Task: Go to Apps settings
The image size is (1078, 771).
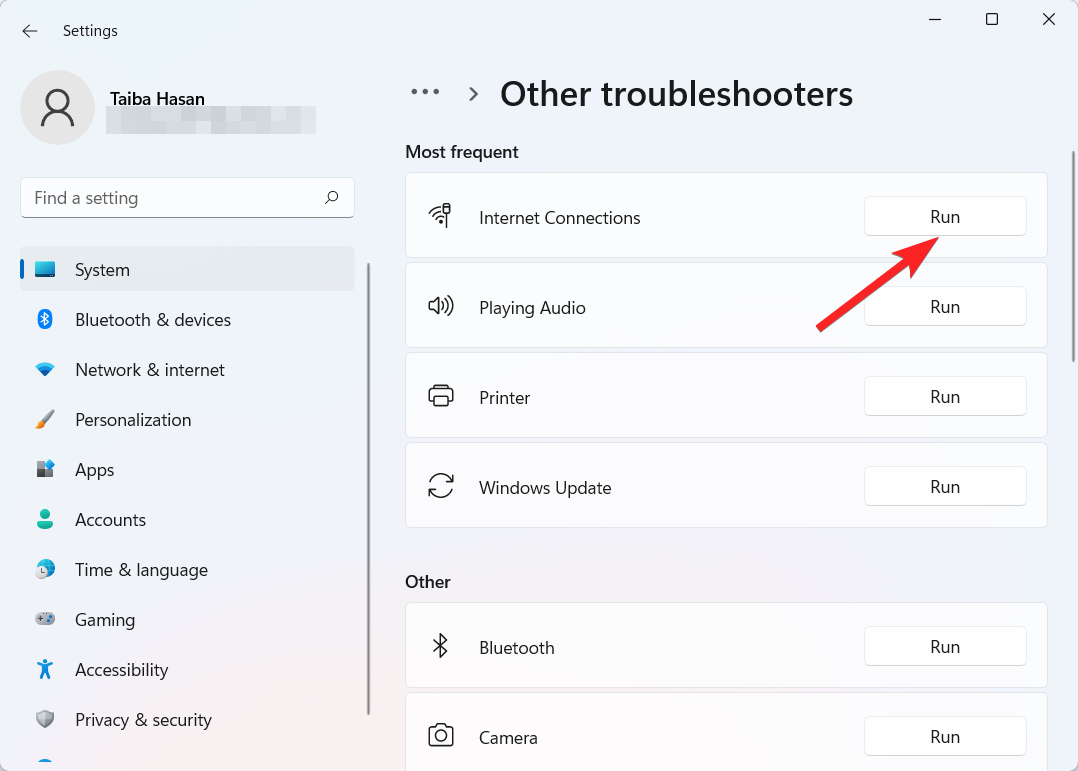Action: [x=94, y=470]
